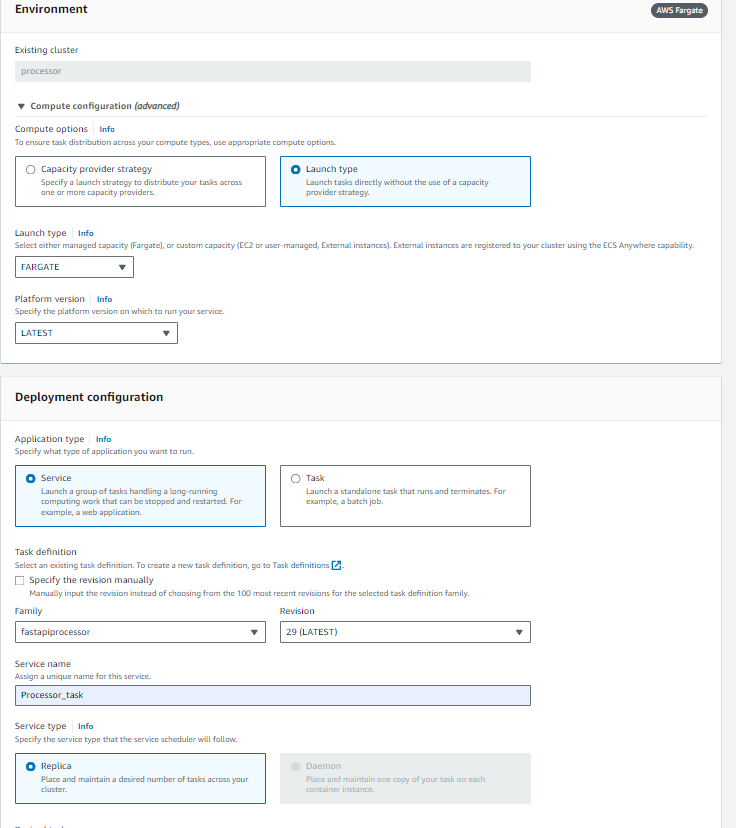Screen dimensions: 736x828
Task: Enable Specify the revision manually
Action: click(20, 578)
